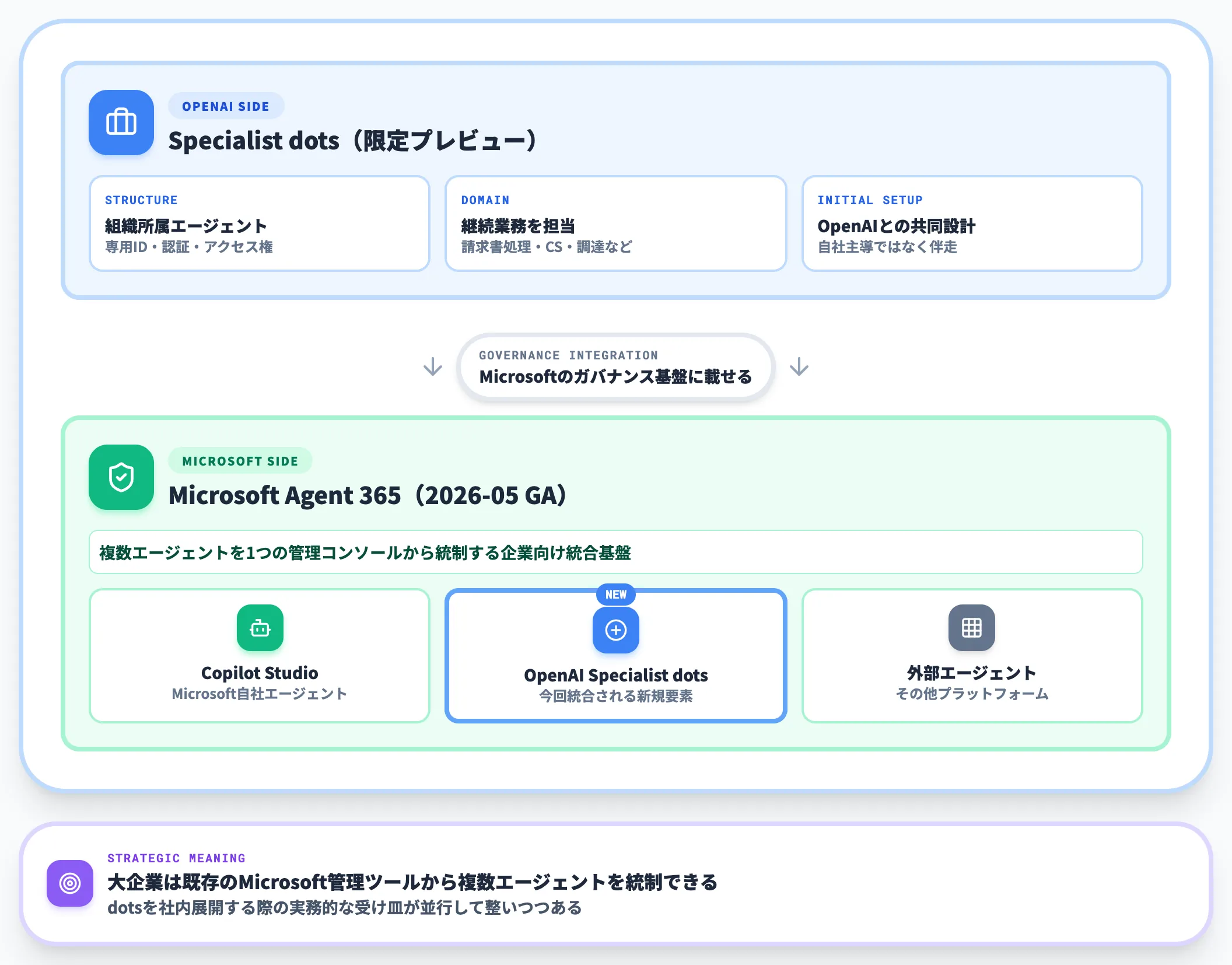
Task: Click the green shield check icon
Action: tap(121, 477)
